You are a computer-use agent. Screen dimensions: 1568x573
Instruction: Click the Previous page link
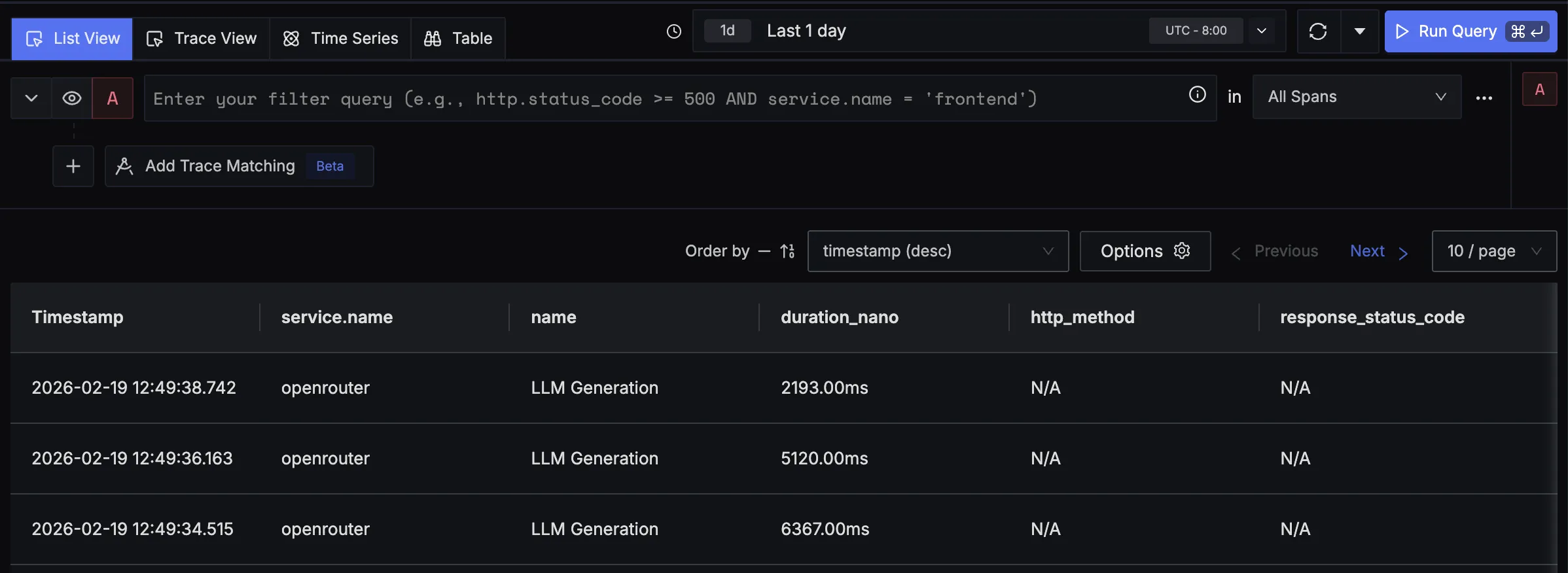pos(1275,251)
